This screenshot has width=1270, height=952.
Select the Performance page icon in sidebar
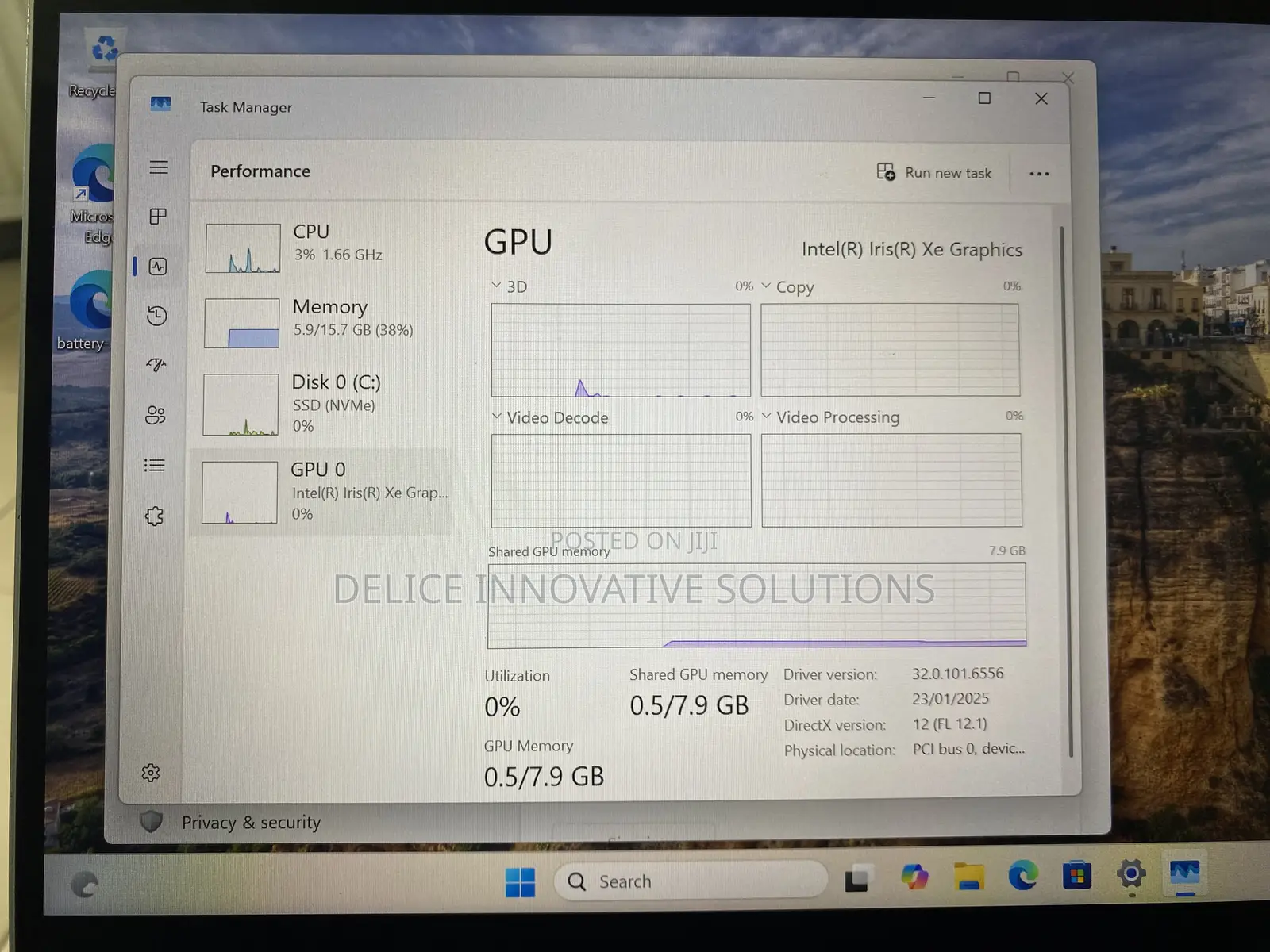point(158,267)
